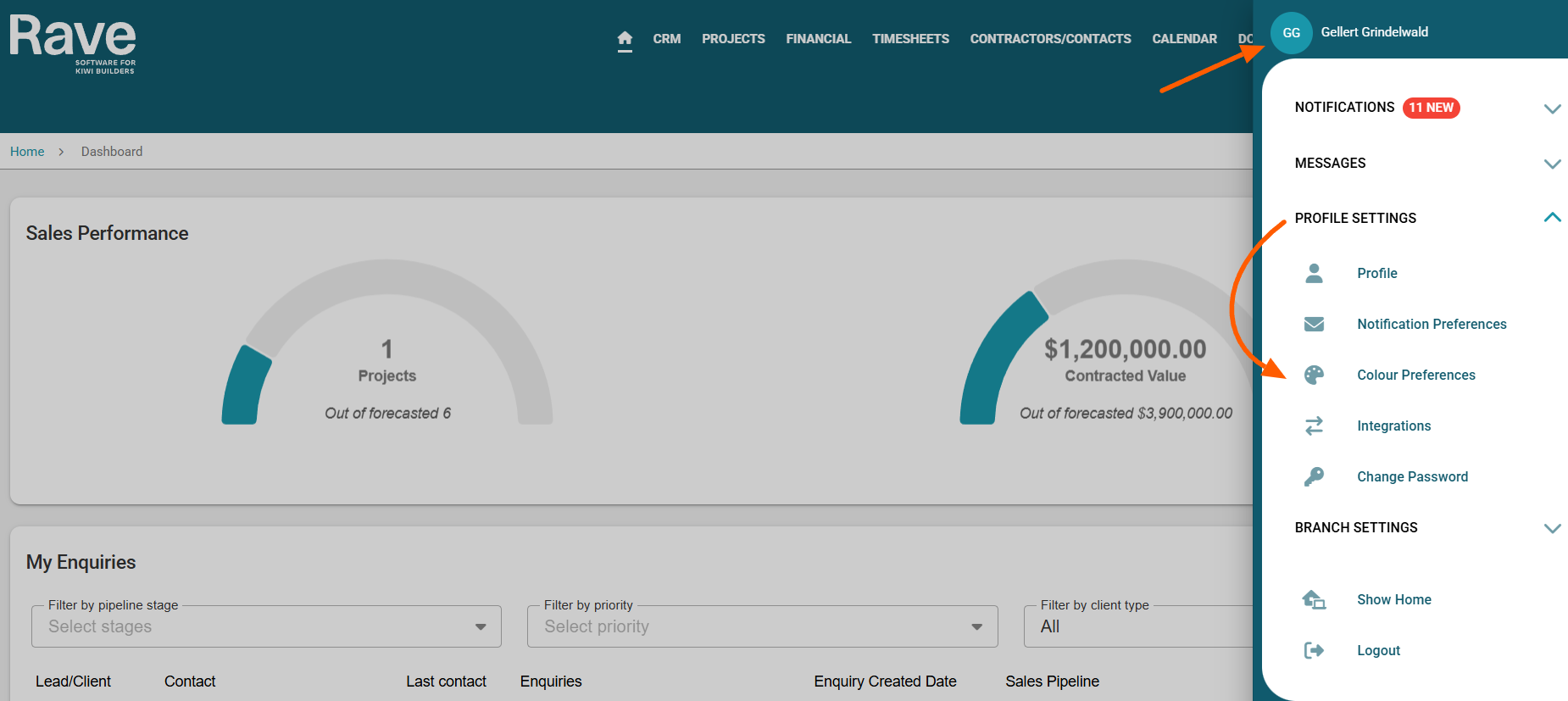Screen dimensions: 1568x701
Task: Click the Show Home house icon
Action: coord(1314,599)
